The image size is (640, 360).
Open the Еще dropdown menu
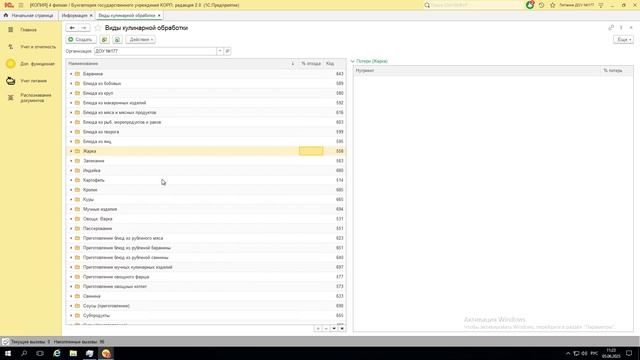pyautogui.click(x=623, y=40)
